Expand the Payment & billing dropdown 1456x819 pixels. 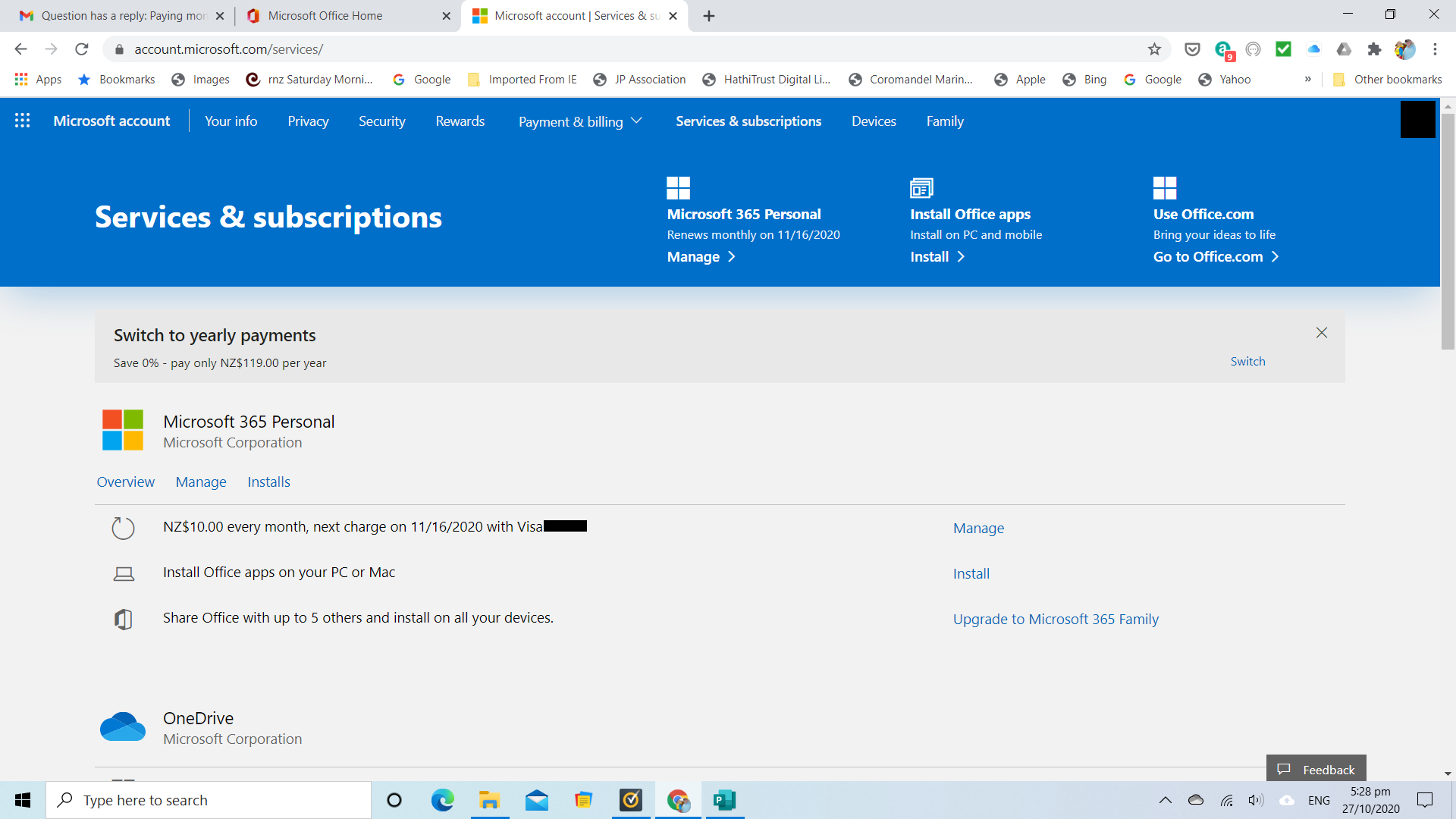[x=579, y=121]
